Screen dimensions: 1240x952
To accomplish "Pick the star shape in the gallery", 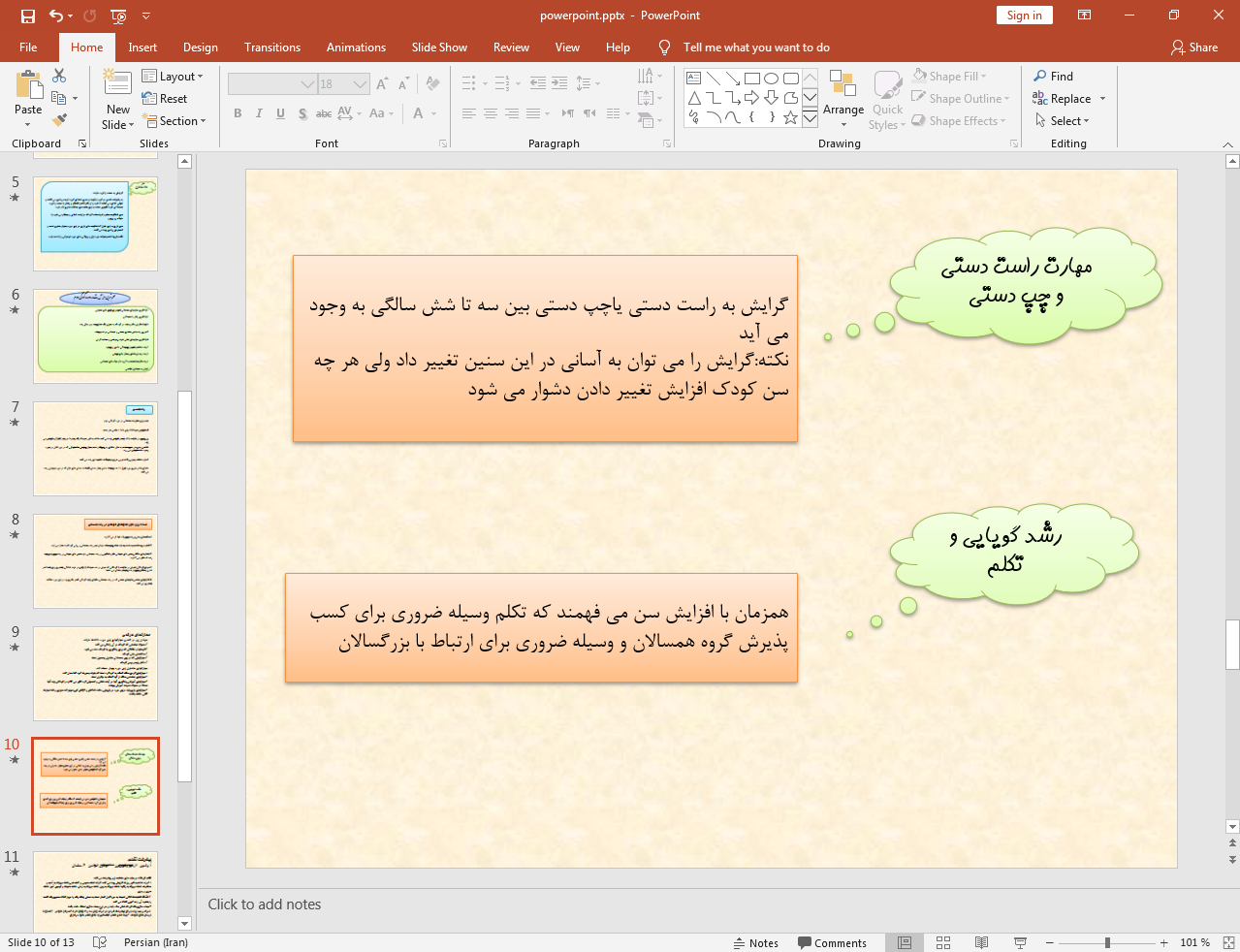I will click(791, 117).
